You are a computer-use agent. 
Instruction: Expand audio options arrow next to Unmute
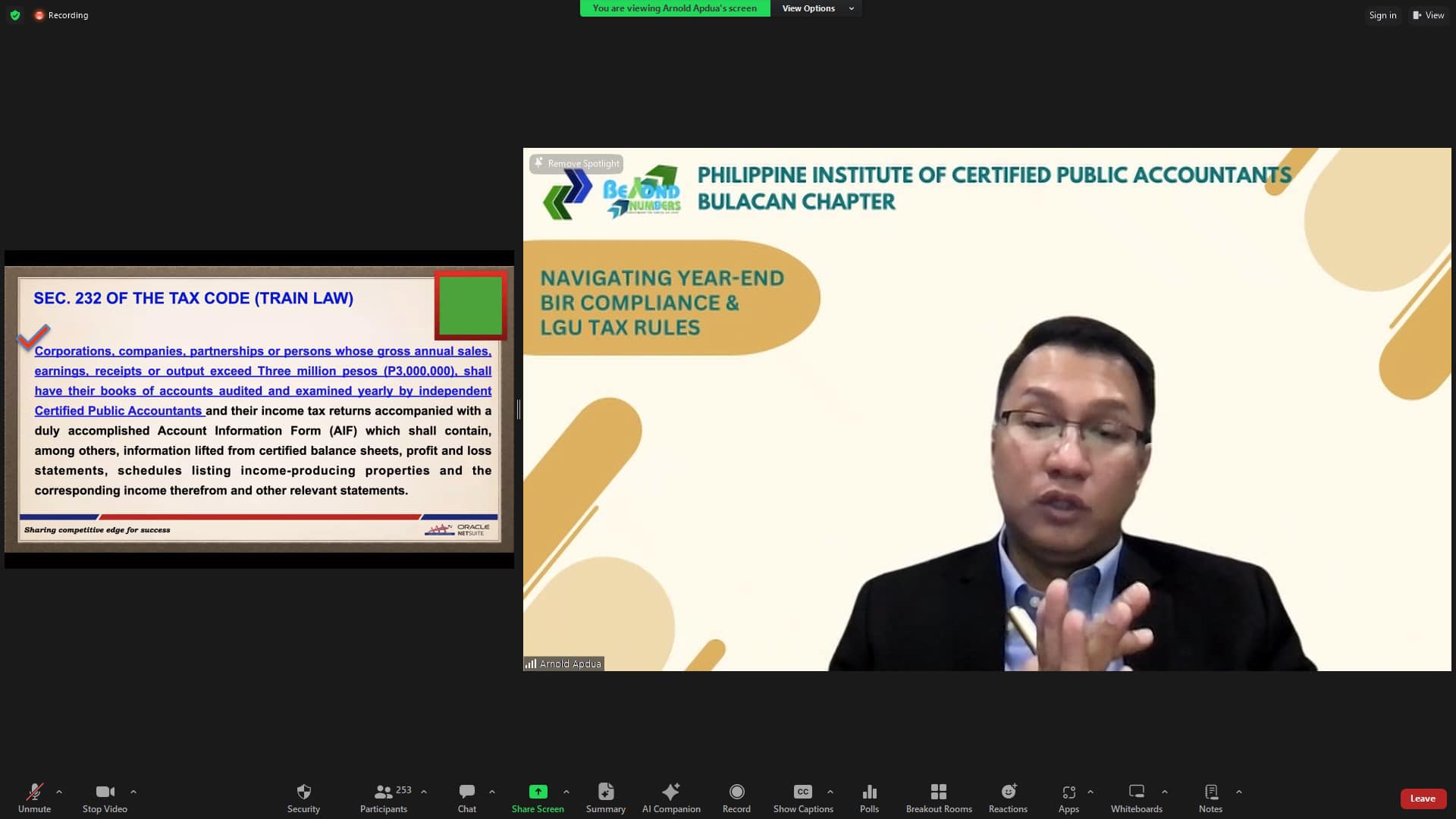[x=59, y=792]
